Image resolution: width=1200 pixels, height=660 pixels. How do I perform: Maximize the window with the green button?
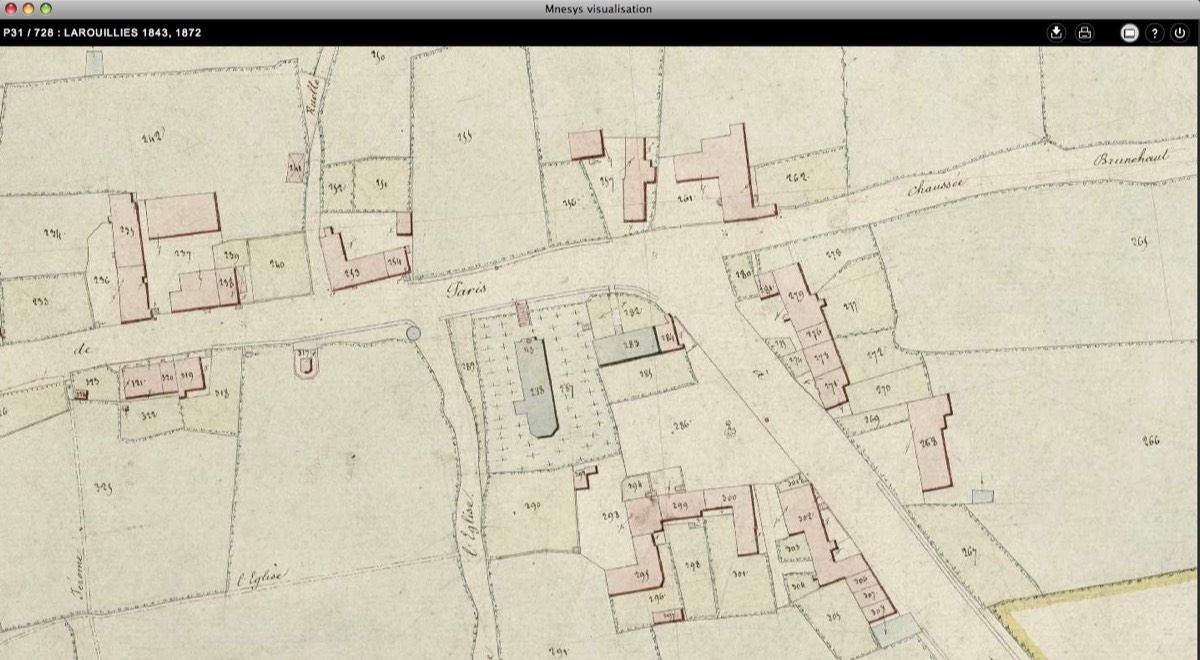[46, 9]
